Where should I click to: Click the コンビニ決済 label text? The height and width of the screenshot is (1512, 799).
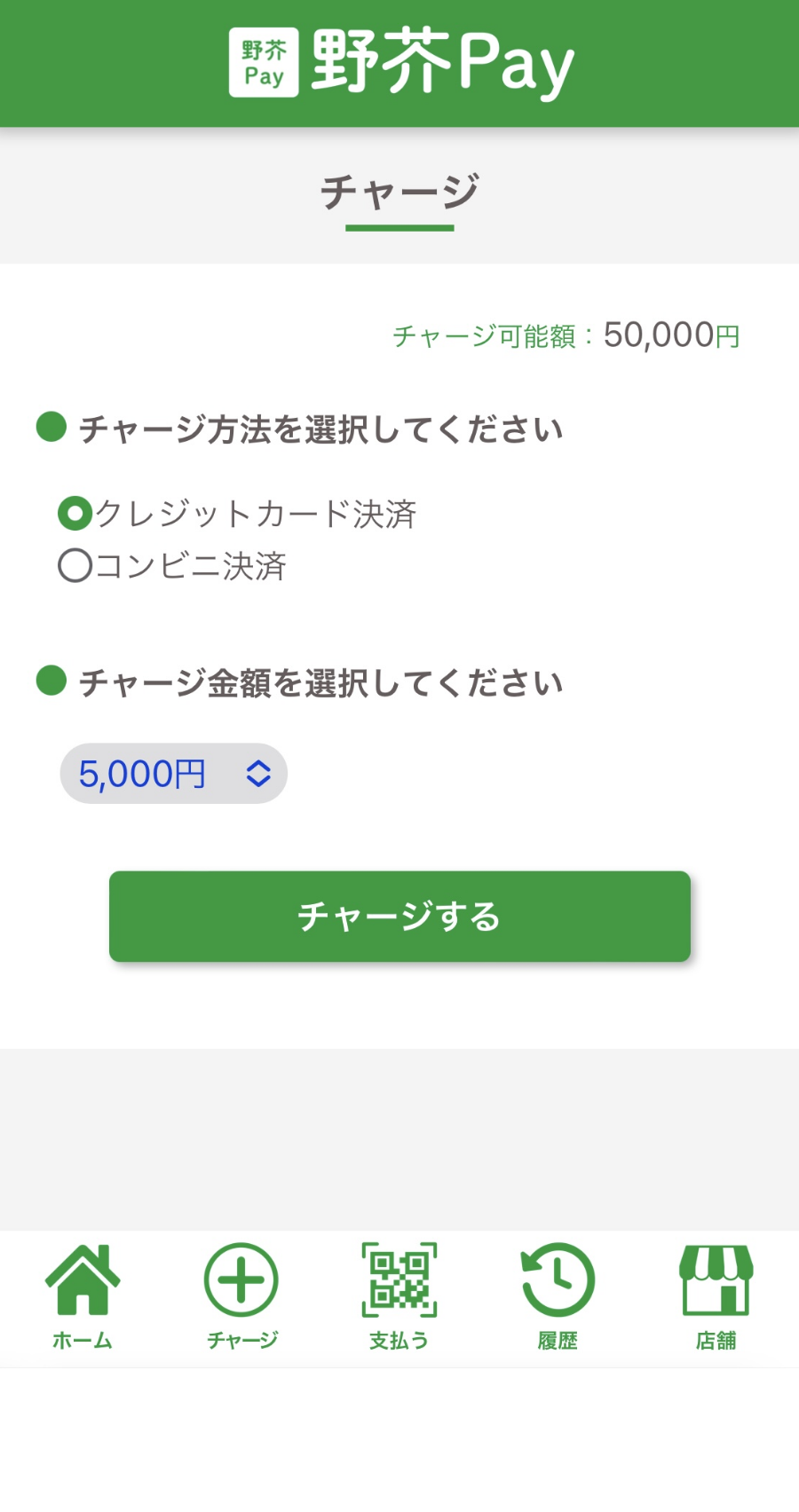[x=190, y=565]
